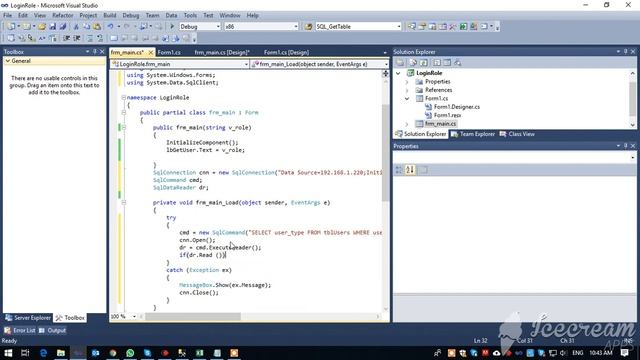The height and width of the screenshot is (360, 640).
Task: Click the Uncomment Selection icon in text toolbar
Action: coord(100,38)
